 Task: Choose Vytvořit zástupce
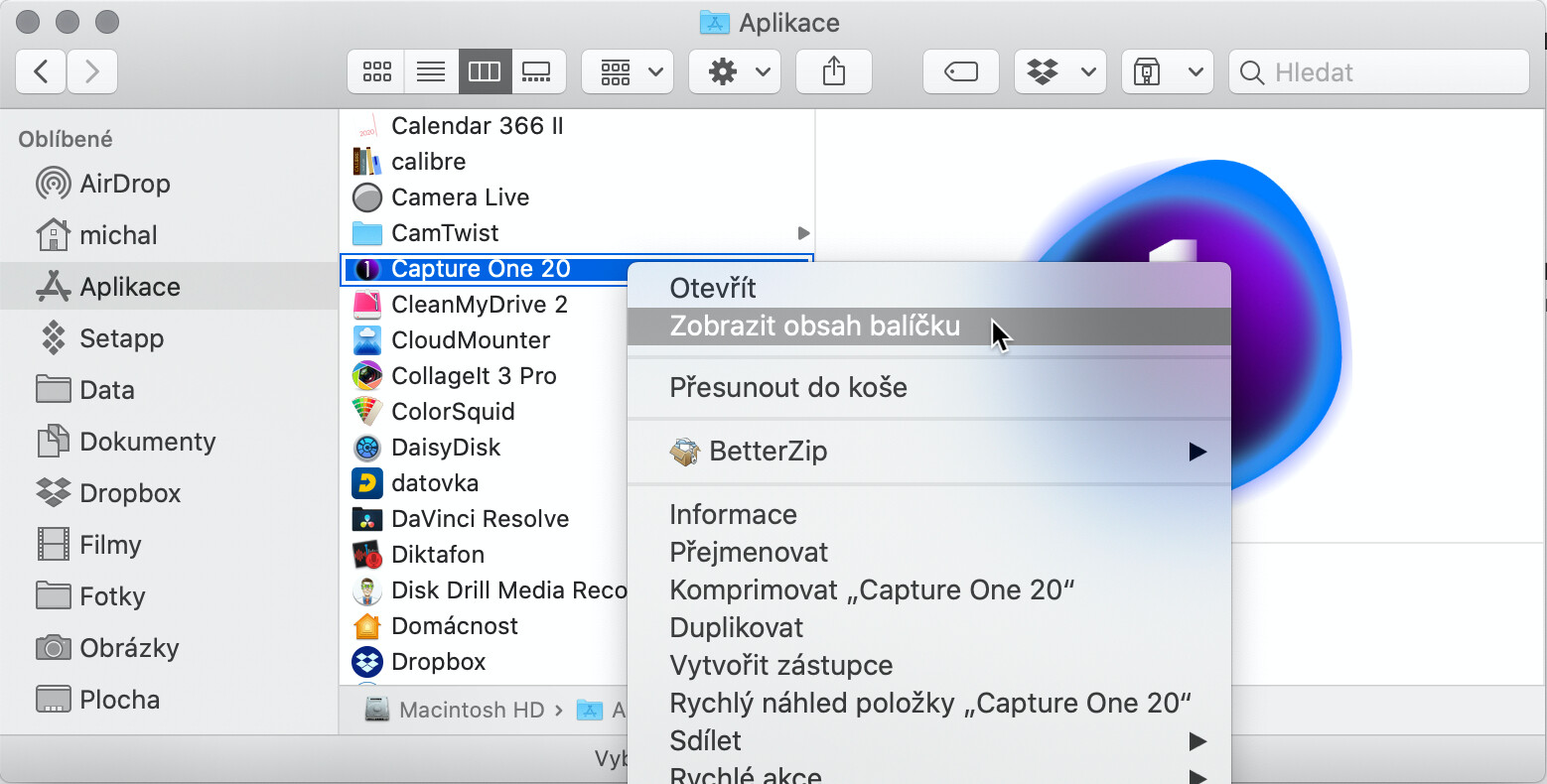(929, 665)
